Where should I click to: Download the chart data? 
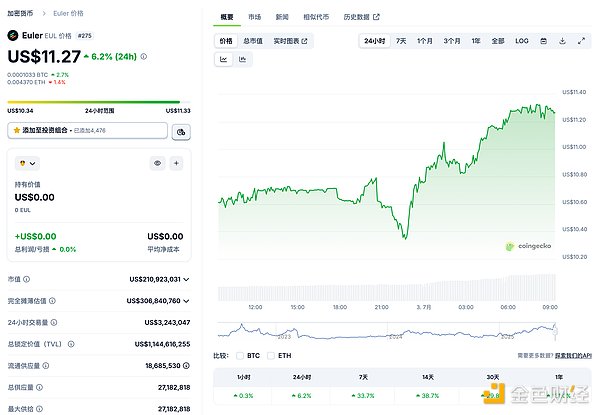tap(562, 41)
